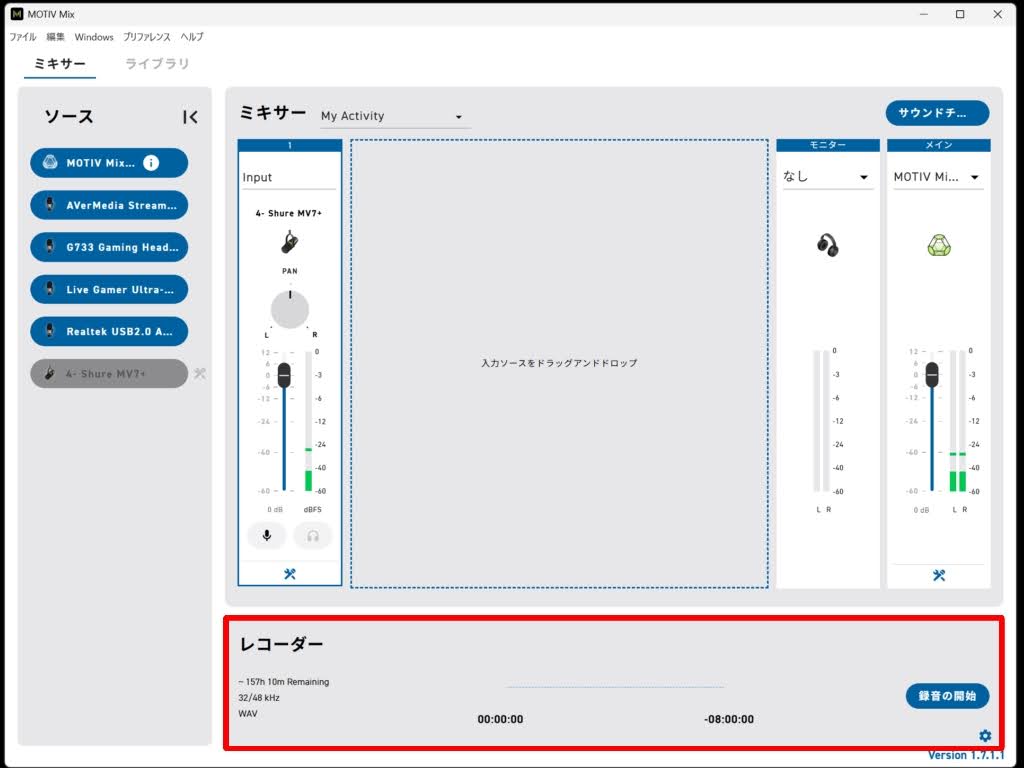Click the Input channel PAN knob
Screen dimensions: 1024x768
[290, 309]
